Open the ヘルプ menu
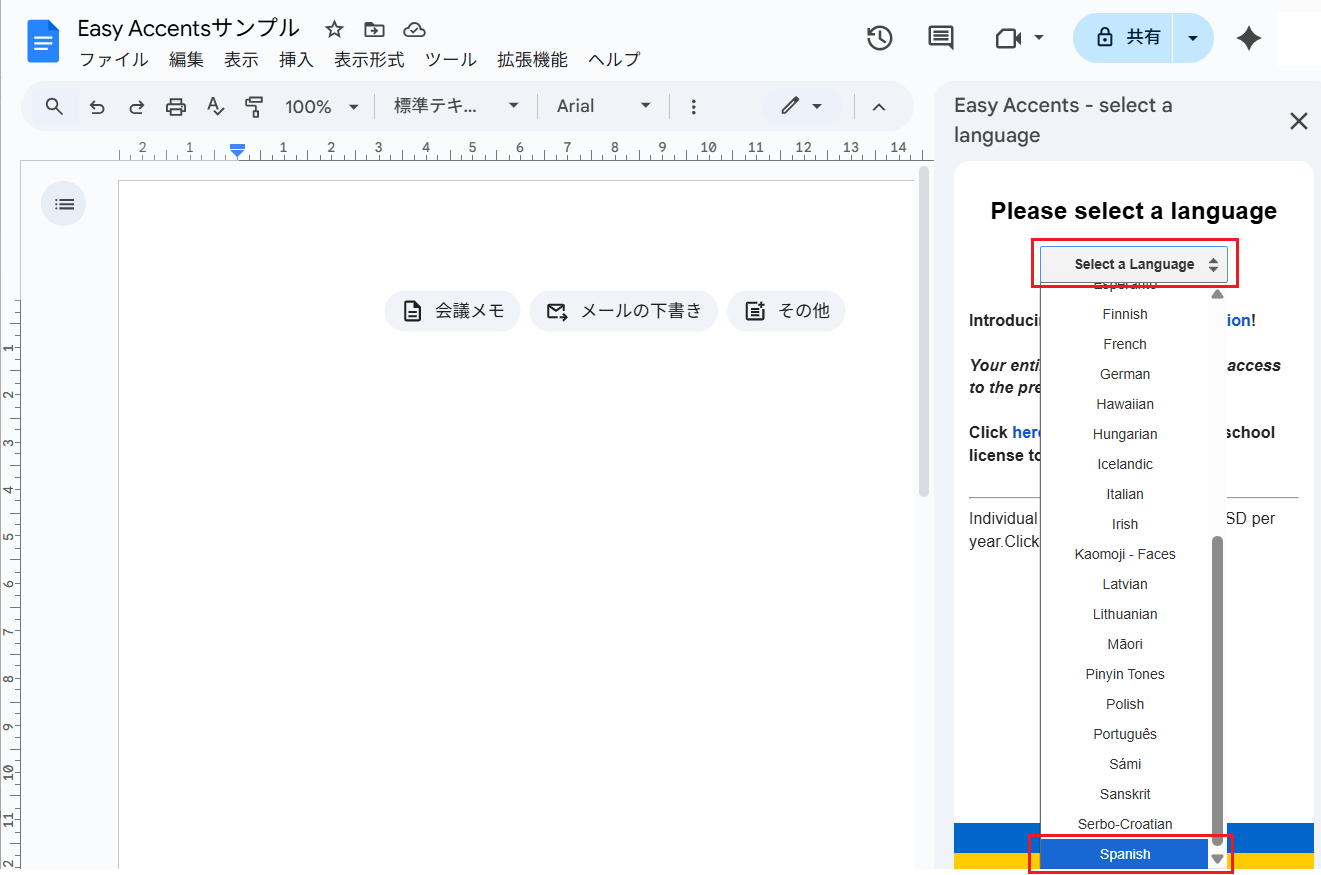 tap(613, 60)
